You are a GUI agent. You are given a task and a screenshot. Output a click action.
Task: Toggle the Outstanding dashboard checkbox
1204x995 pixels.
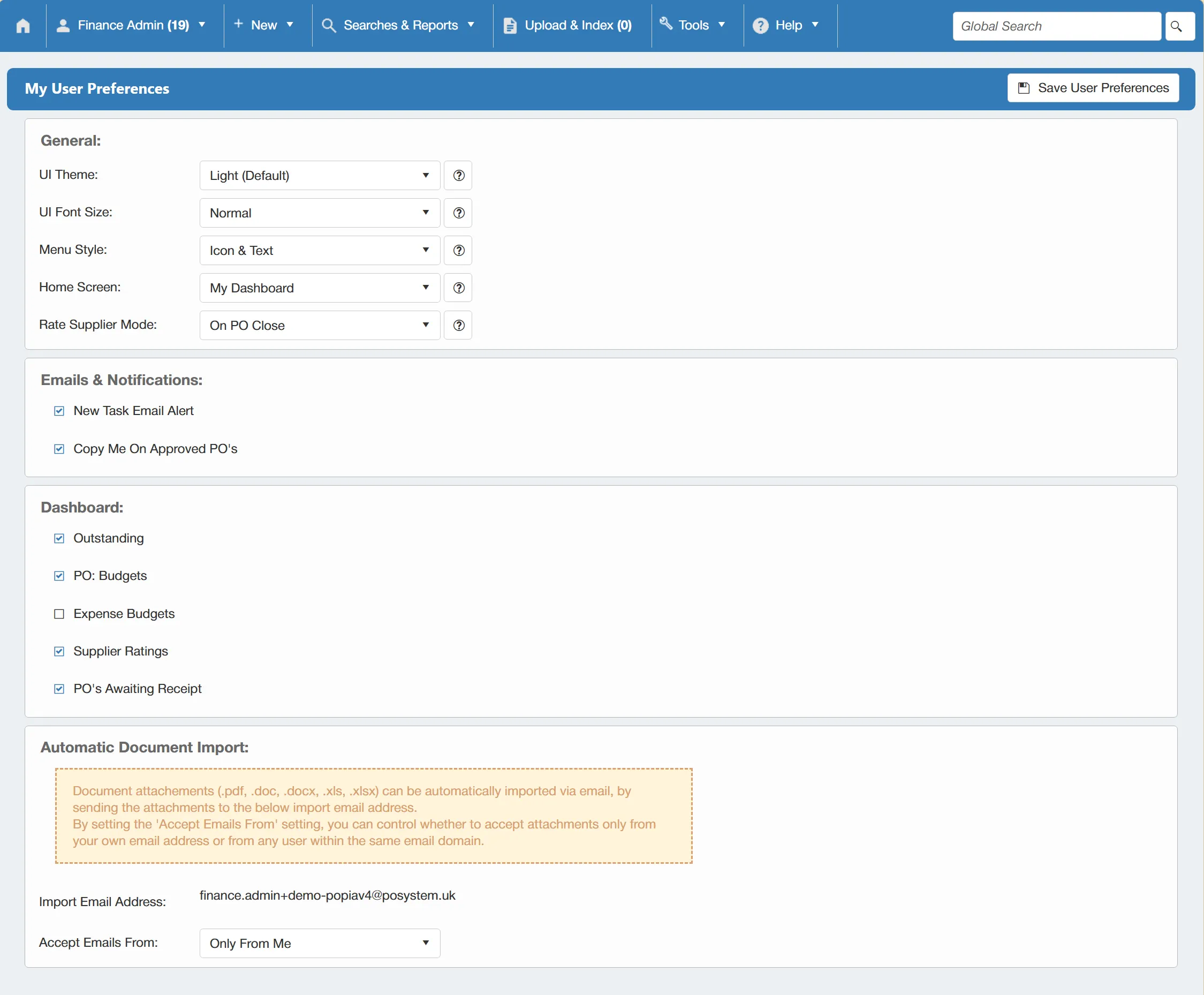(x=59, y=538)
